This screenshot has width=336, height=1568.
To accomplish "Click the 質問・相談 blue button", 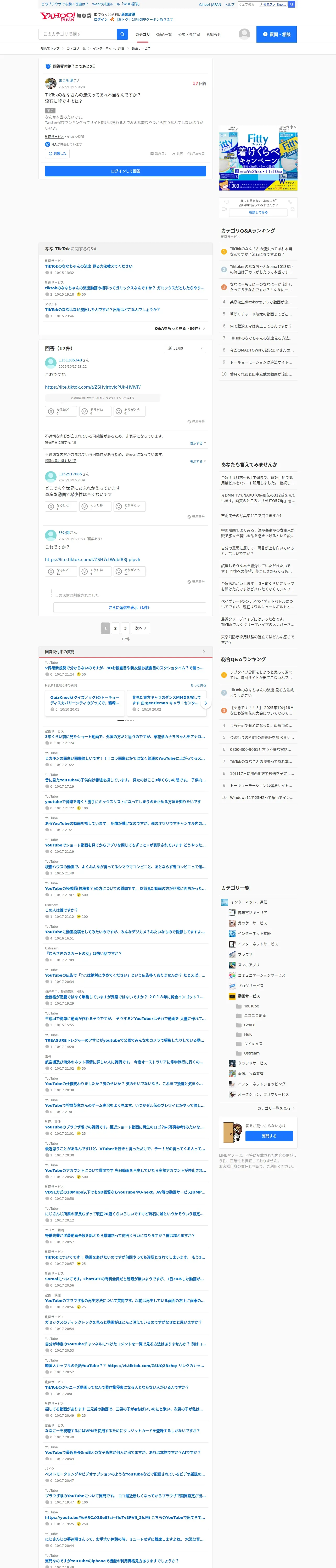I will click(276, 34).
